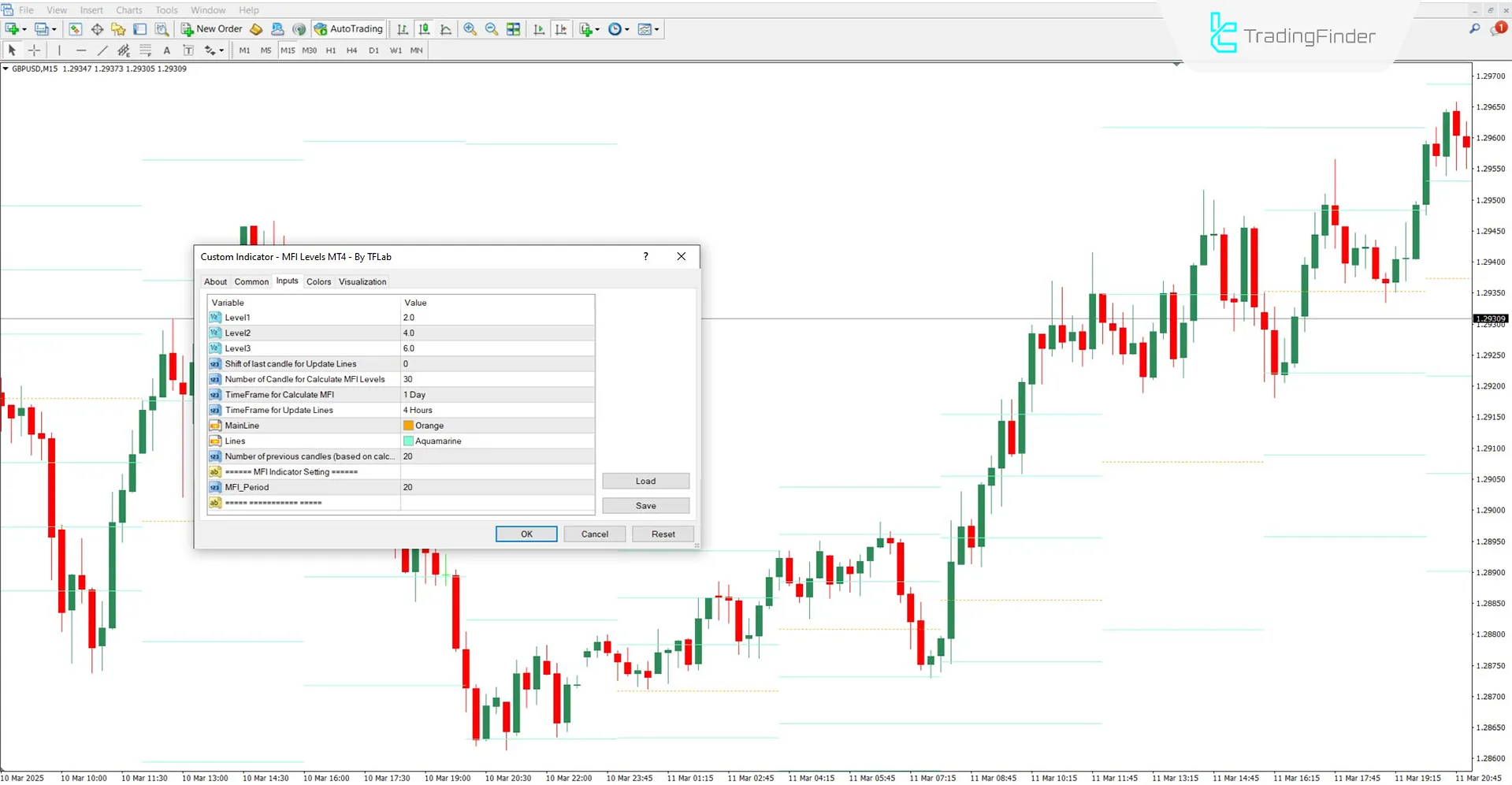Toggle chart shift from right edge
The image size is (1512, 785).
561,28
